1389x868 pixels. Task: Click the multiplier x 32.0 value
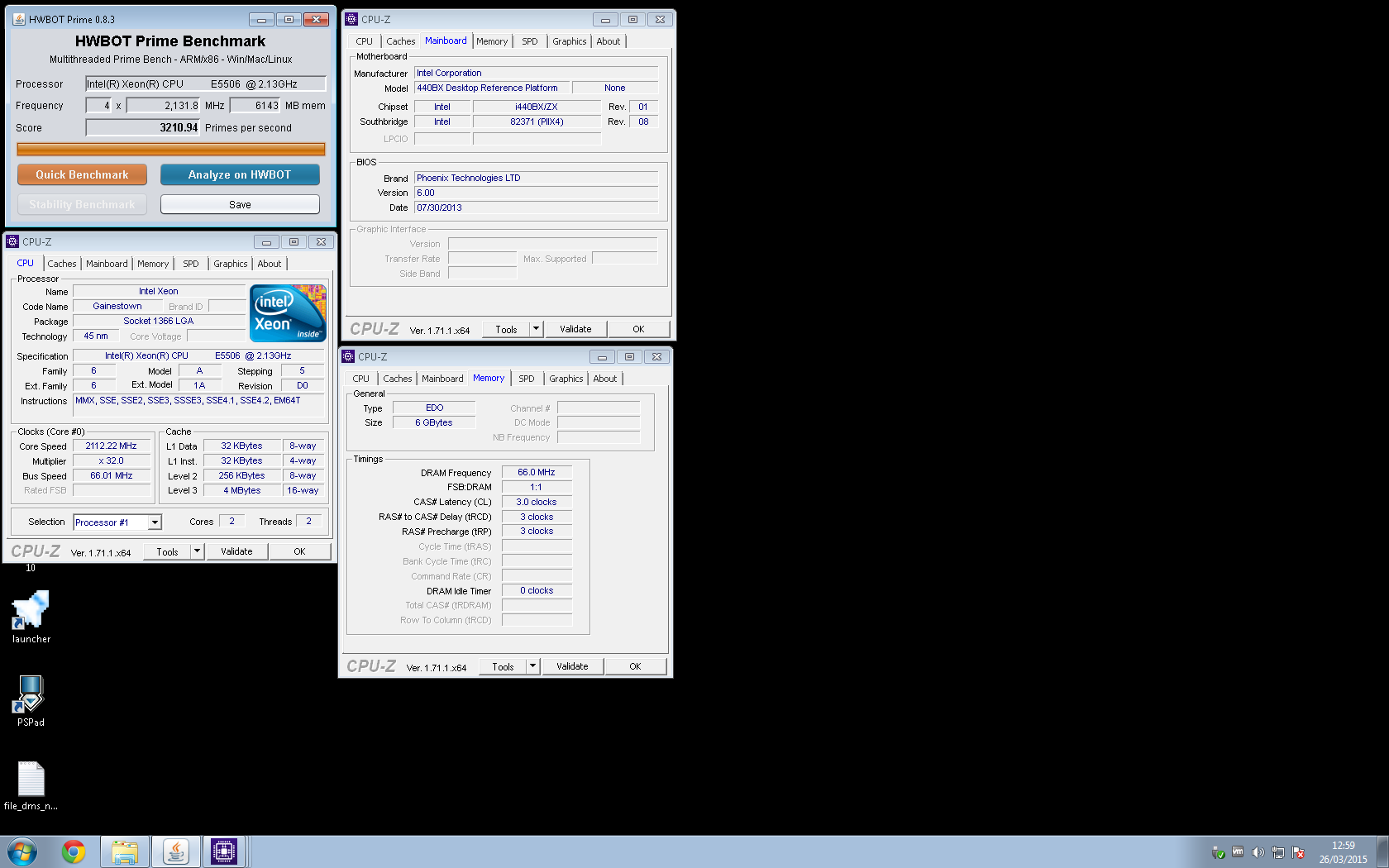tap(111, 461)
